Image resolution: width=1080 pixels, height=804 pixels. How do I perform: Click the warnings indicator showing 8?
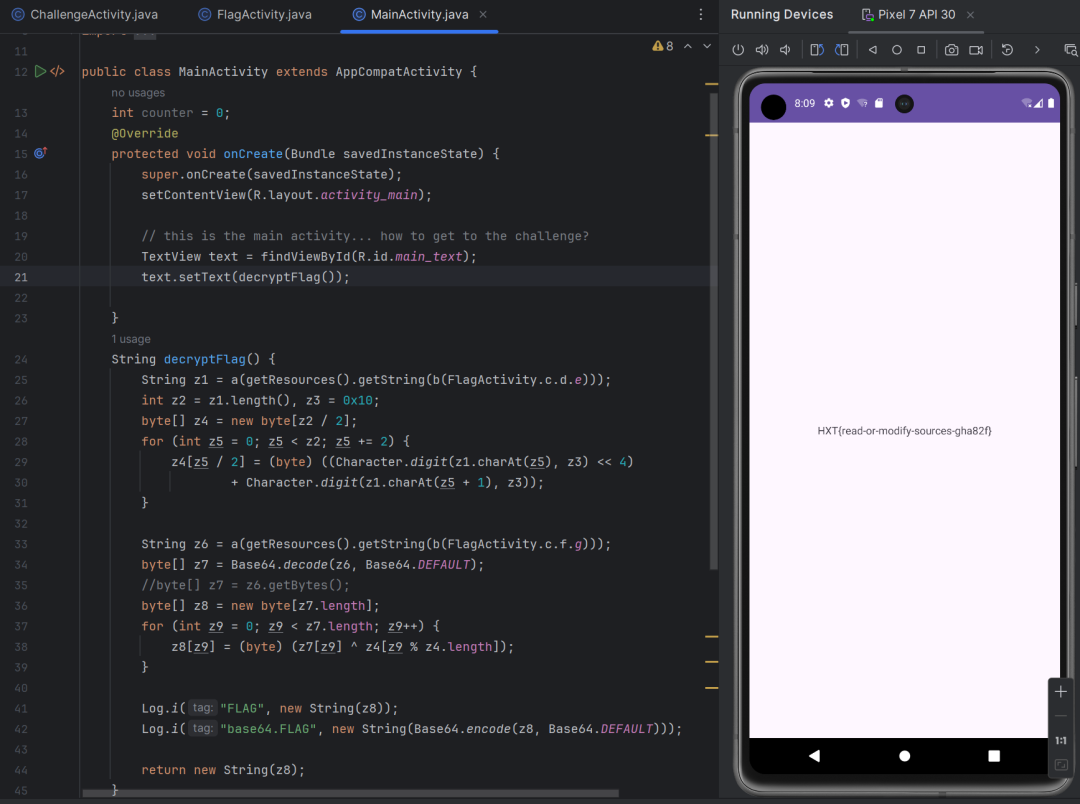(x=663, y=46)
